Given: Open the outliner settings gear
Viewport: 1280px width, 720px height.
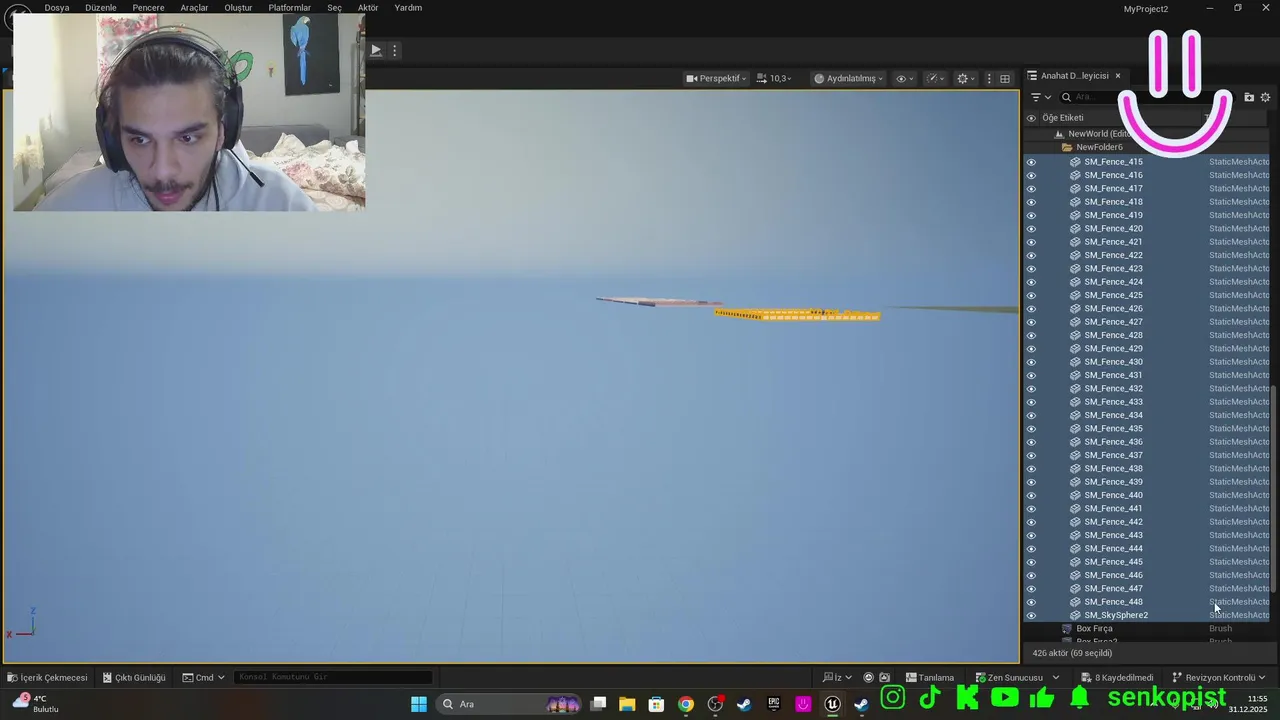Looking at the screenshot, I should (1265, 97).
